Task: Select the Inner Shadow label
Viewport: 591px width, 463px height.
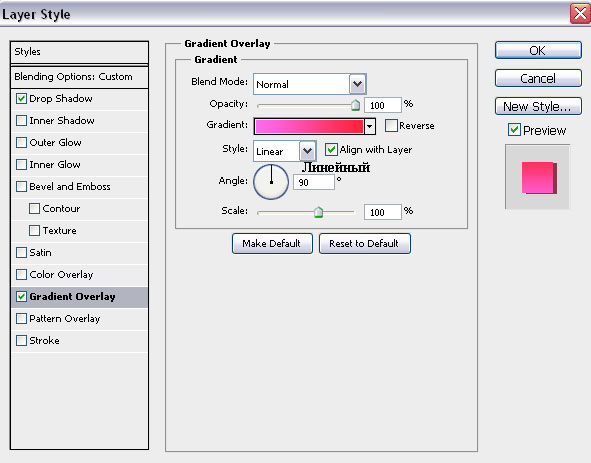Action: [62, 121]
